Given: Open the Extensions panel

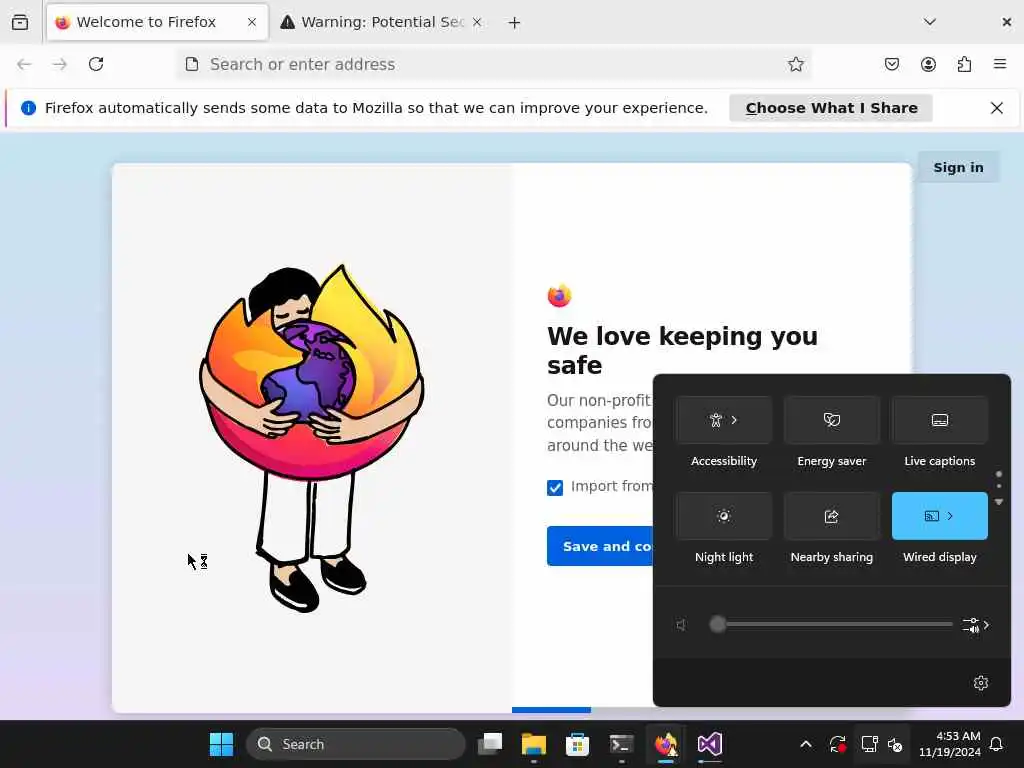Looking at the screenshot, I should 965,64.
